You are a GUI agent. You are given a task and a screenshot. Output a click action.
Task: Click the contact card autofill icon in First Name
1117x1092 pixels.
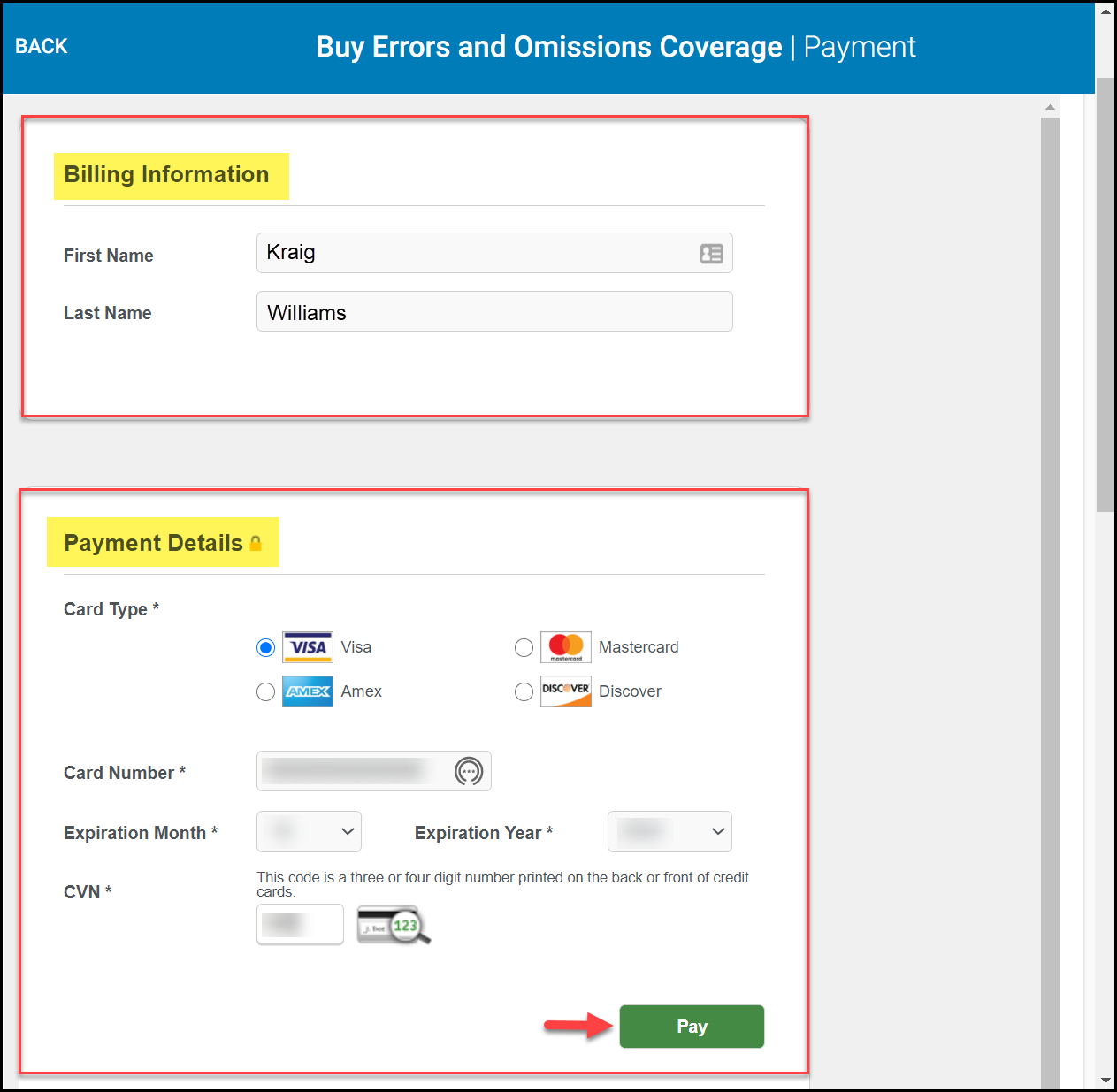pos(712,254)
